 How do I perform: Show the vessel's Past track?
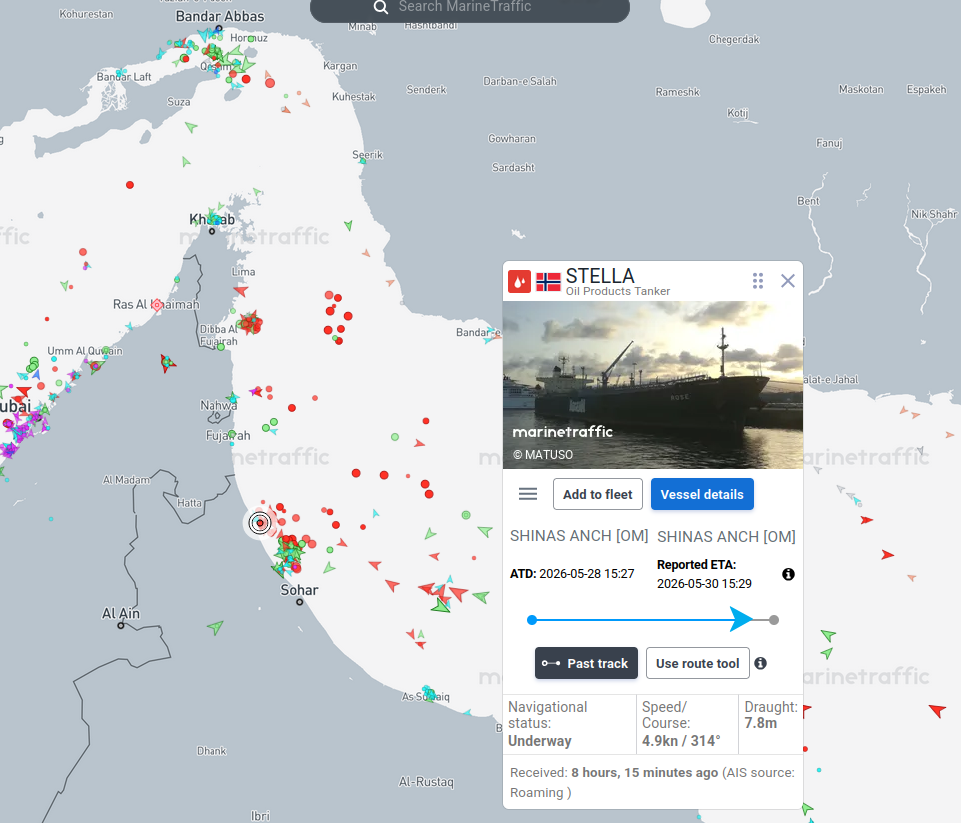pyautogui.click(x=586, y=663)
